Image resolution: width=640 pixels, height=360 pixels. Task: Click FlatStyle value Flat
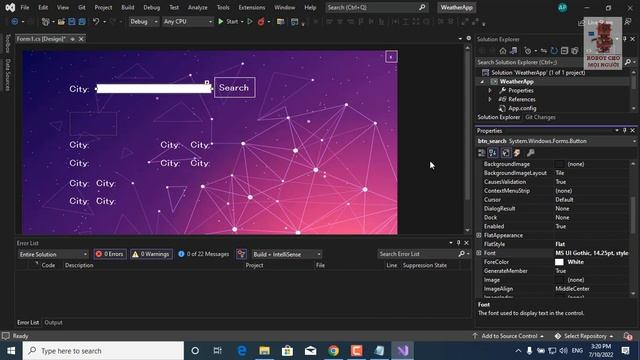[560, 244]
